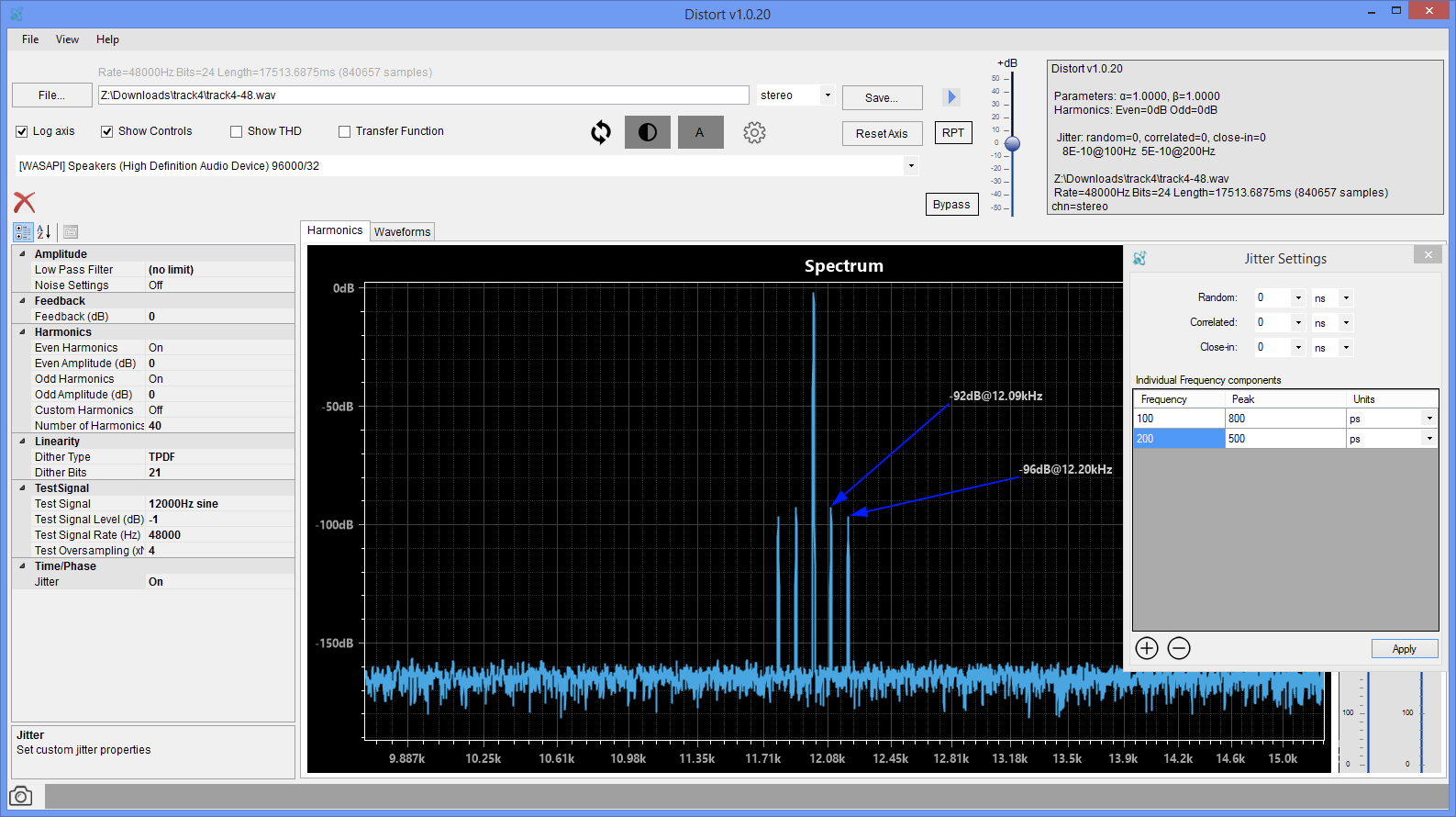Click the Reset Axis button
The height and width of the screenshot is (817, 1456).
coord(882,133)
